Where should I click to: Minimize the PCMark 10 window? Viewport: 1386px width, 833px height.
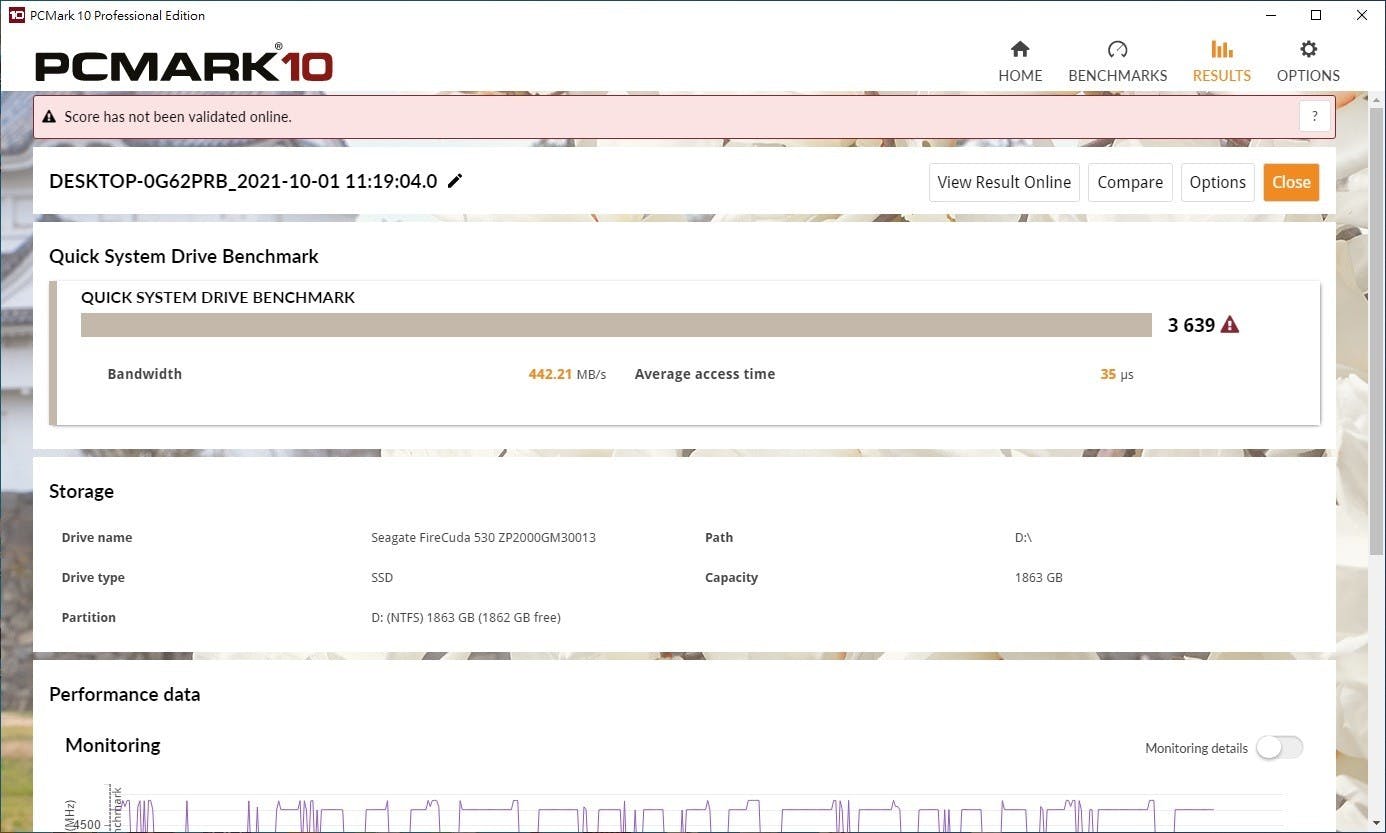point(1270,15)
